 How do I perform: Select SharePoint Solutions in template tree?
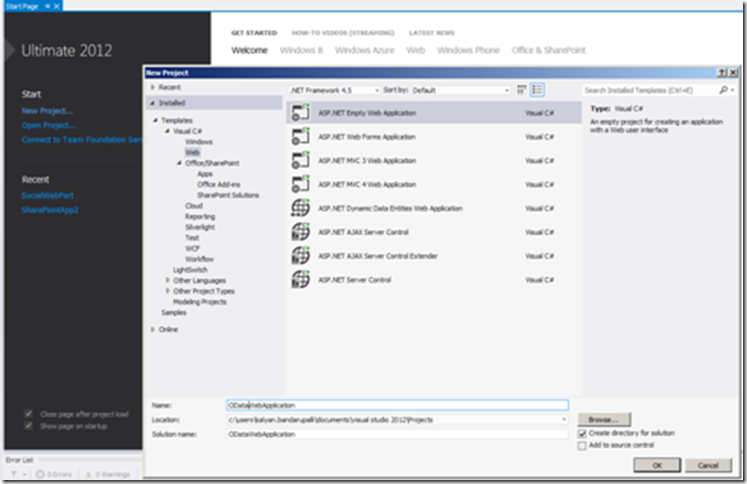point(228,195)
